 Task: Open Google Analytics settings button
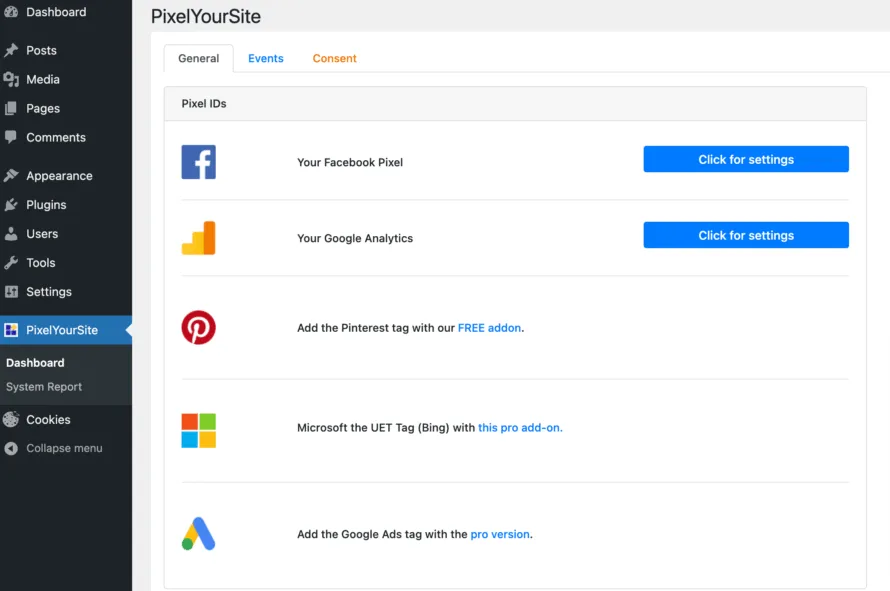click(x=745, y=234)
